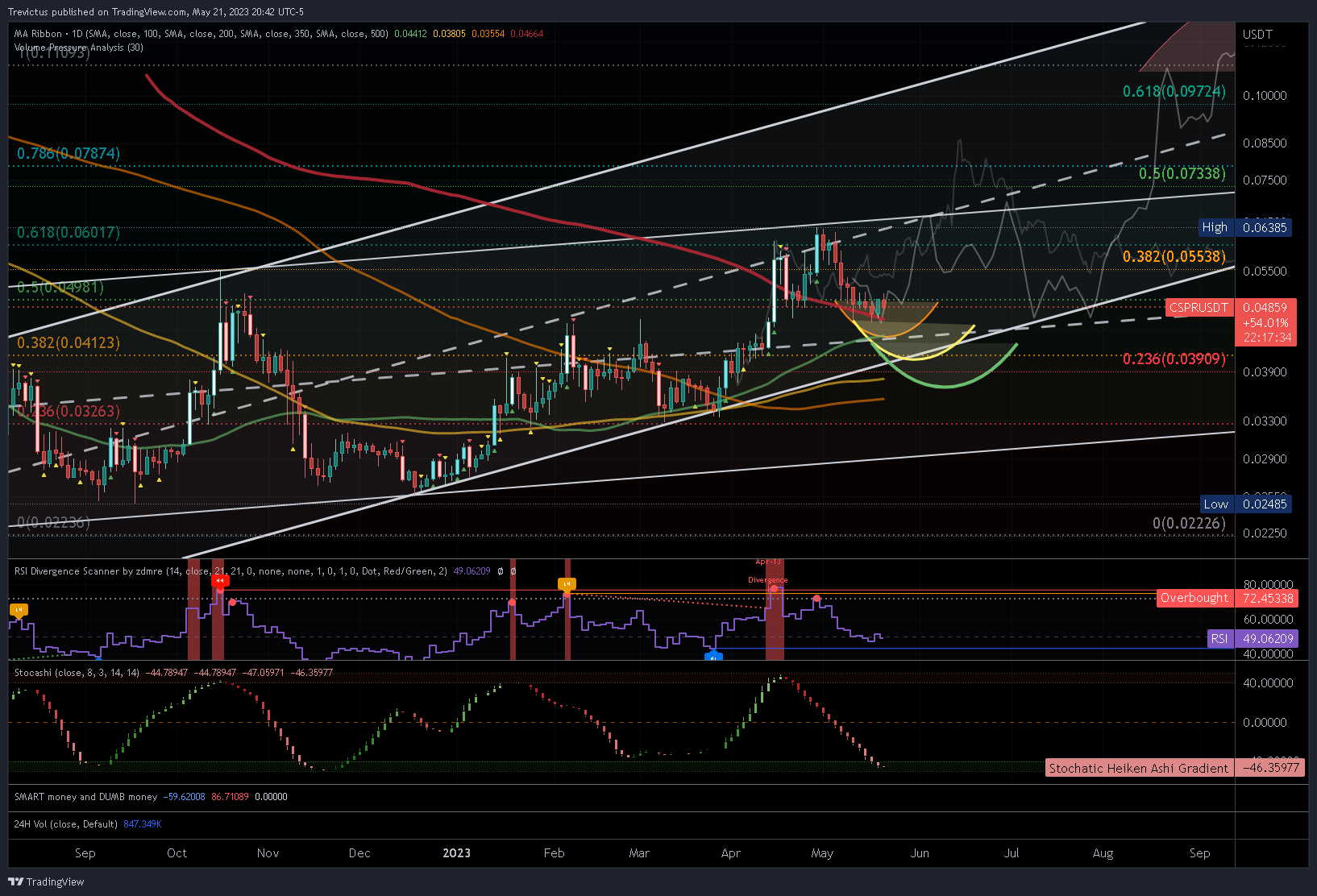Click the blue bullish marker in RSI pane

point(713,657)
